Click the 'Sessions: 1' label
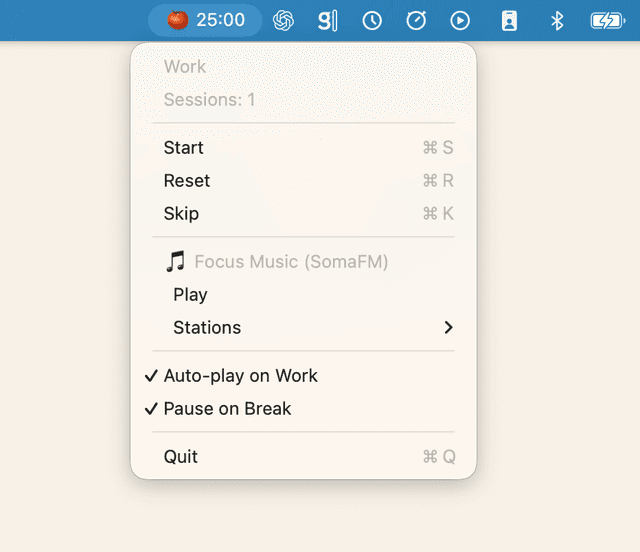The height and width of the screenshot is (552, 640). (209, 99)
